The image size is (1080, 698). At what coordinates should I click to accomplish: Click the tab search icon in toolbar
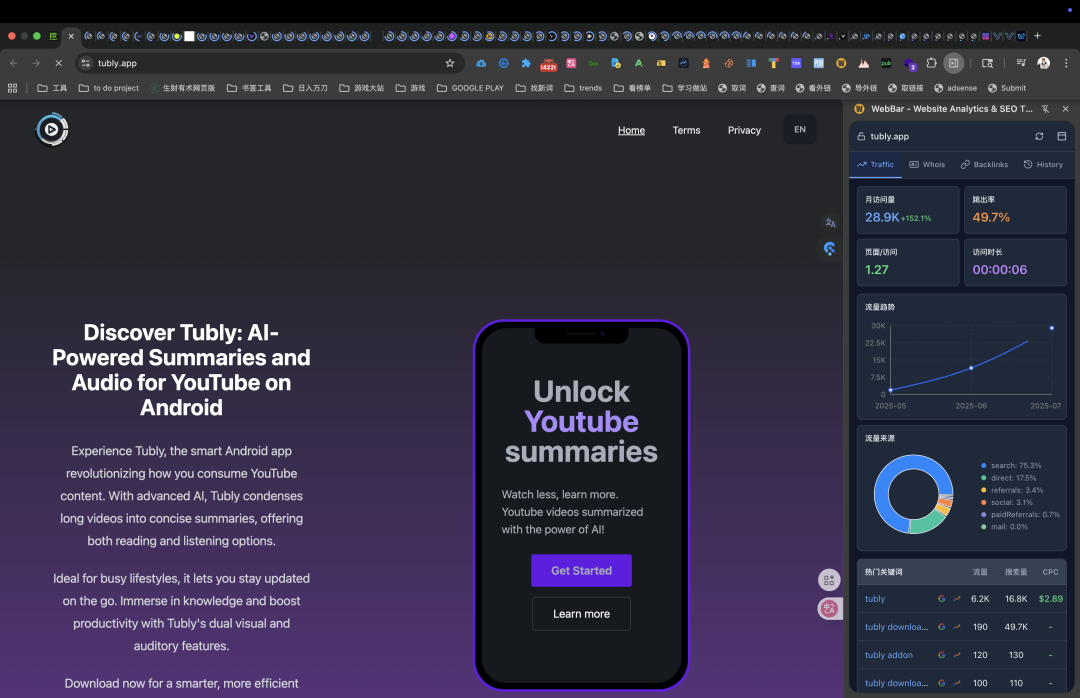click(x=987, y=63)
